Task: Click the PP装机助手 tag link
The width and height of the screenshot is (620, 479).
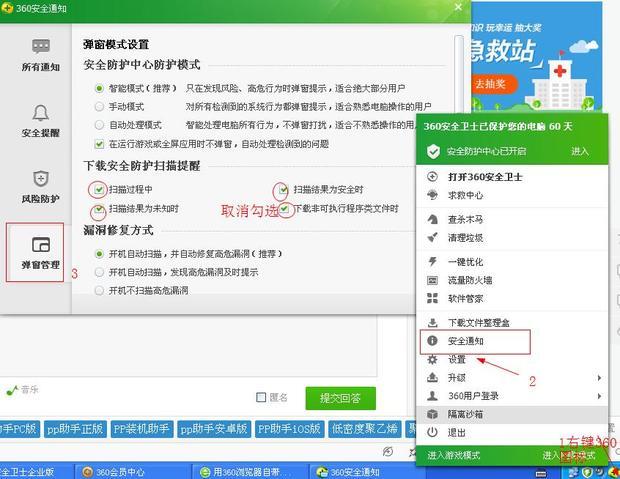Action: 142,429
